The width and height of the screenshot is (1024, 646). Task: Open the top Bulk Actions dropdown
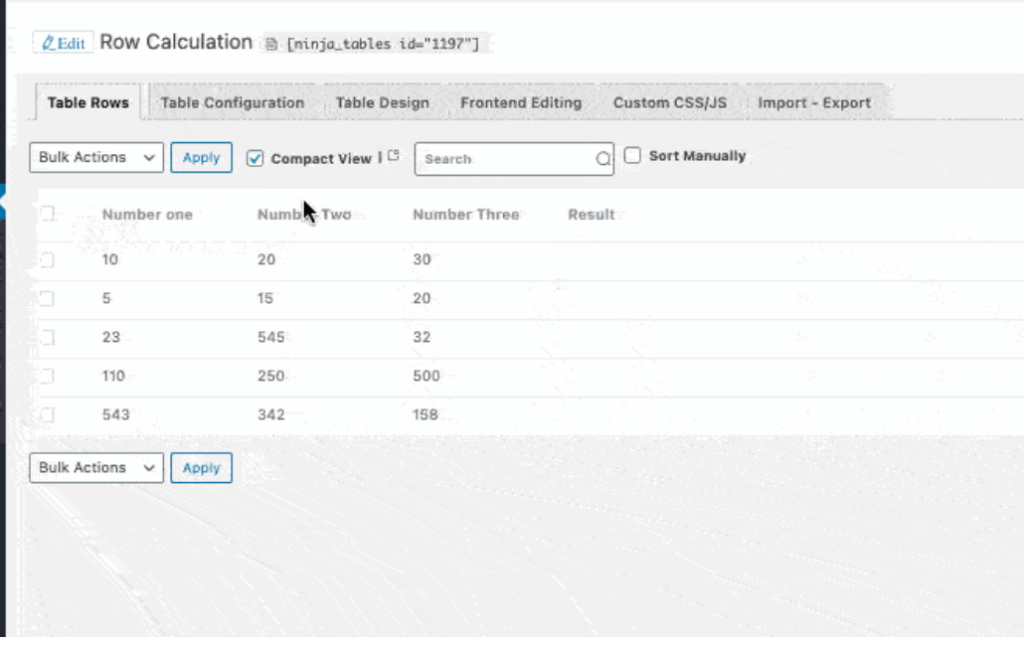pos(97,157)
